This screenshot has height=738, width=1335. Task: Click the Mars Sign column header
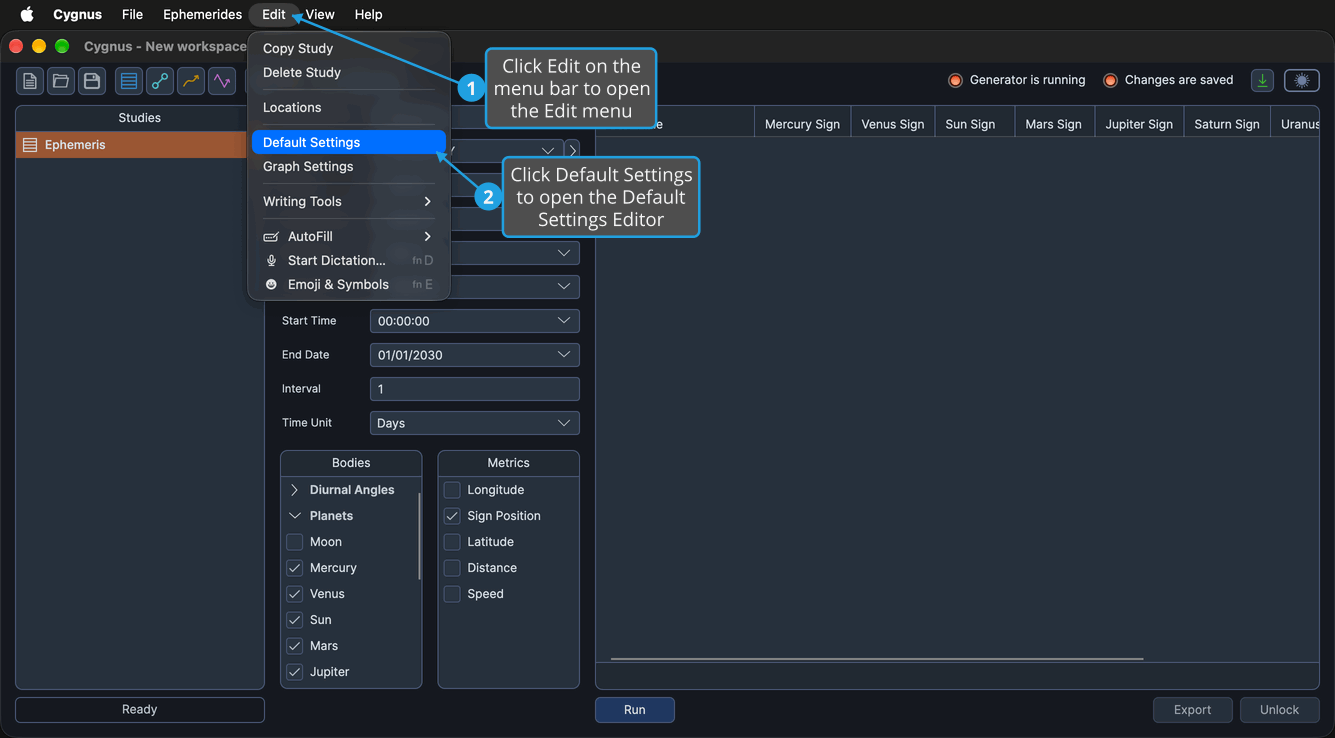click(x=1054, y=124)
